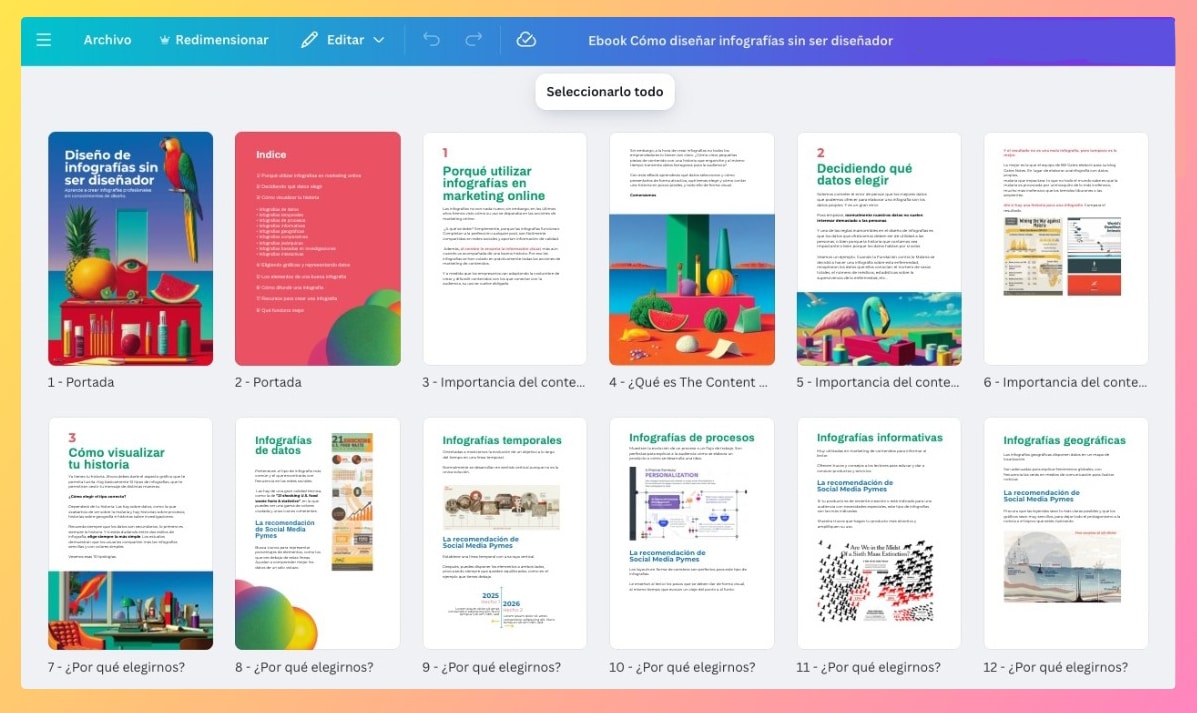The width and height of the screenshot is (1197, 713).
Task: Select page 5 Decidiendo qué datos elegir
Action: coord(878,248)
